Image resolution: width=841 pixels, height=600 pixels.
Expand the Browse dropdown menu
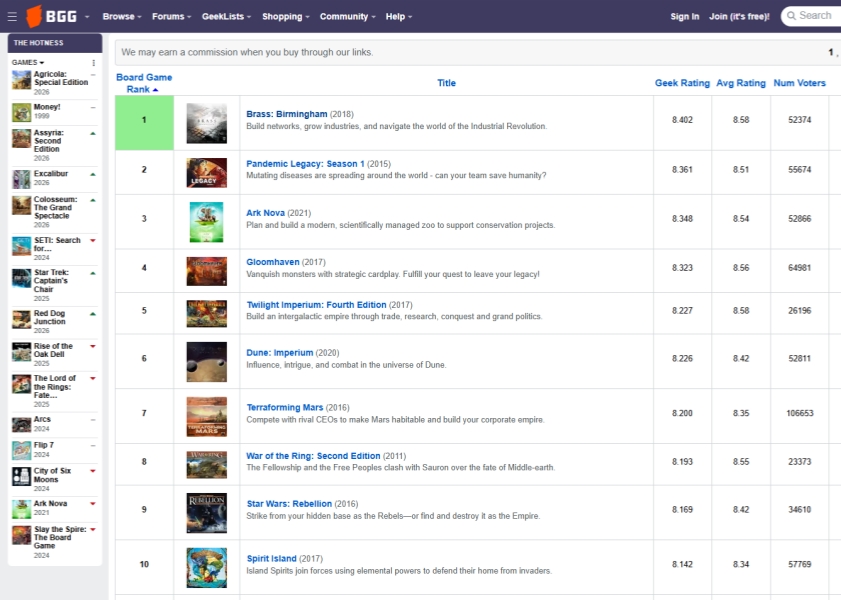[x=121, y=17]
